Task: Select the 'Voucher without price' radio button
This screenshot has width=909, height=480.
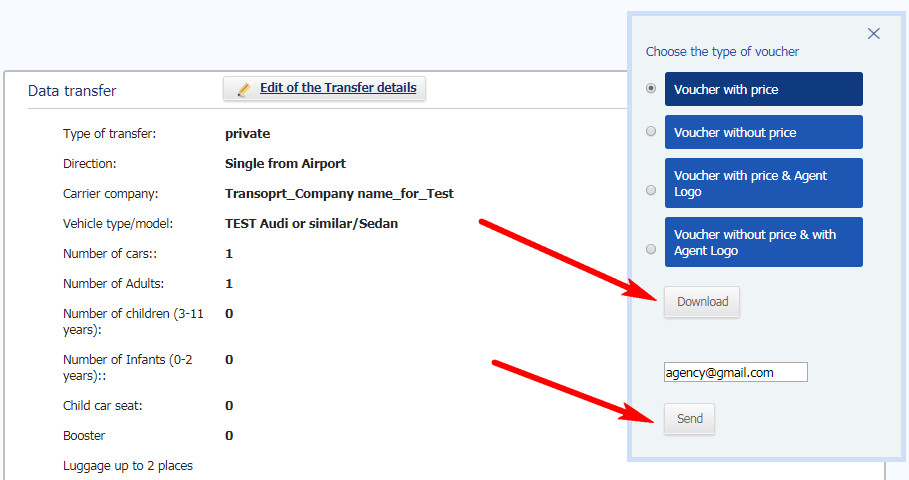Action: click(x=651, y=131)
